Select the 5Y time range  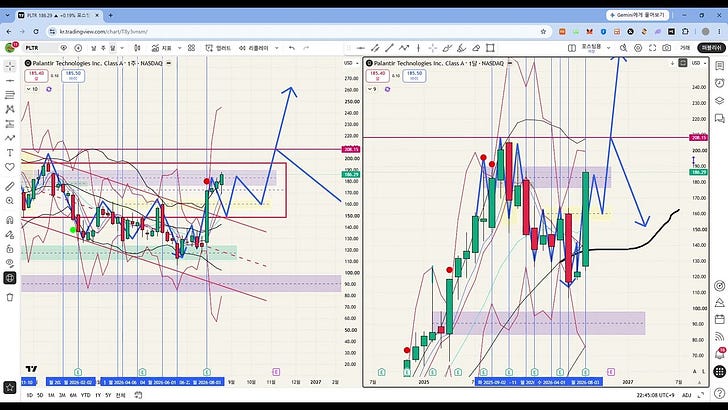click(108, 395)
